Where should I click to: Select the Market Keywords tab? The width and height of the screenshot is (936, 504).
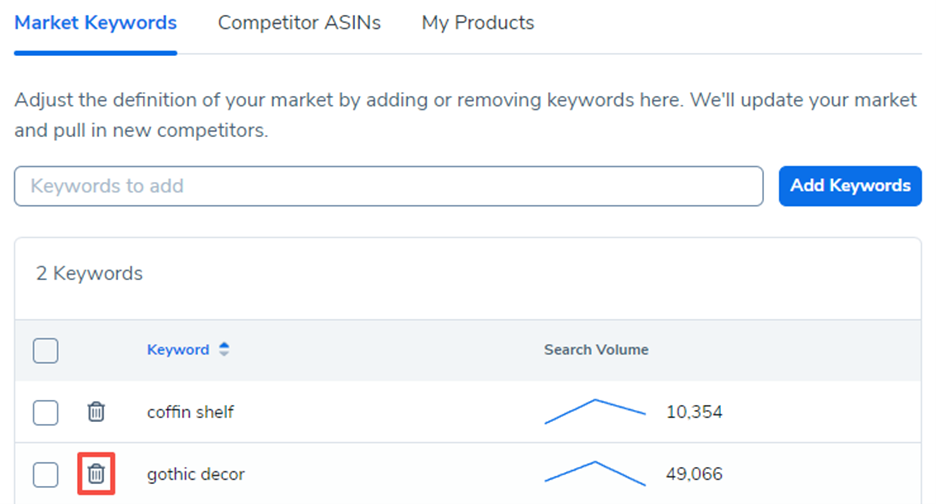(x=96, y=22)
